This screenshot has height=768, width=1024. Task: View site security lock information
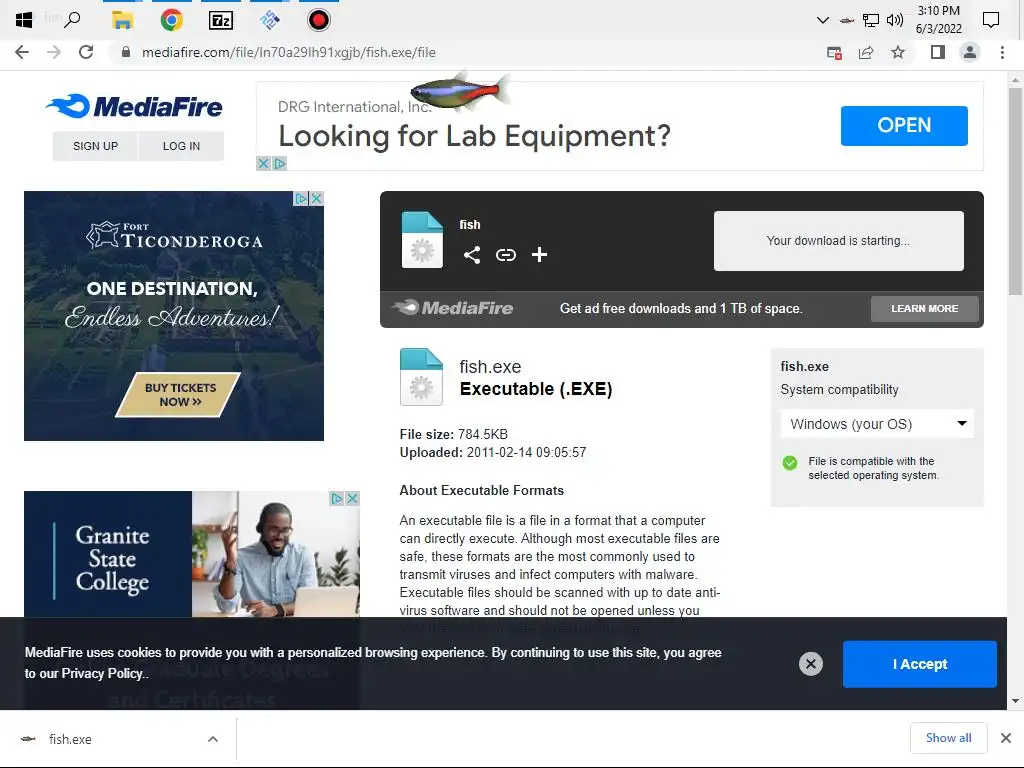tap(126, 52)
